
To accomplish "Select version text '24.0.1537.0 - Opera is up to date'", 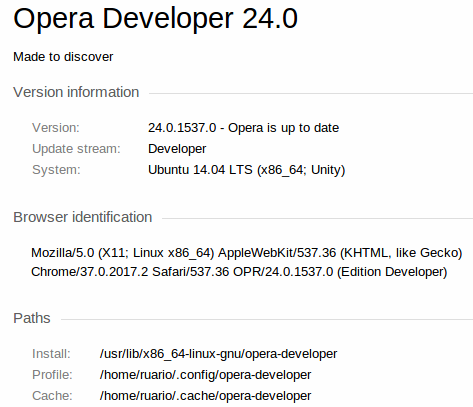I will 243,128.
